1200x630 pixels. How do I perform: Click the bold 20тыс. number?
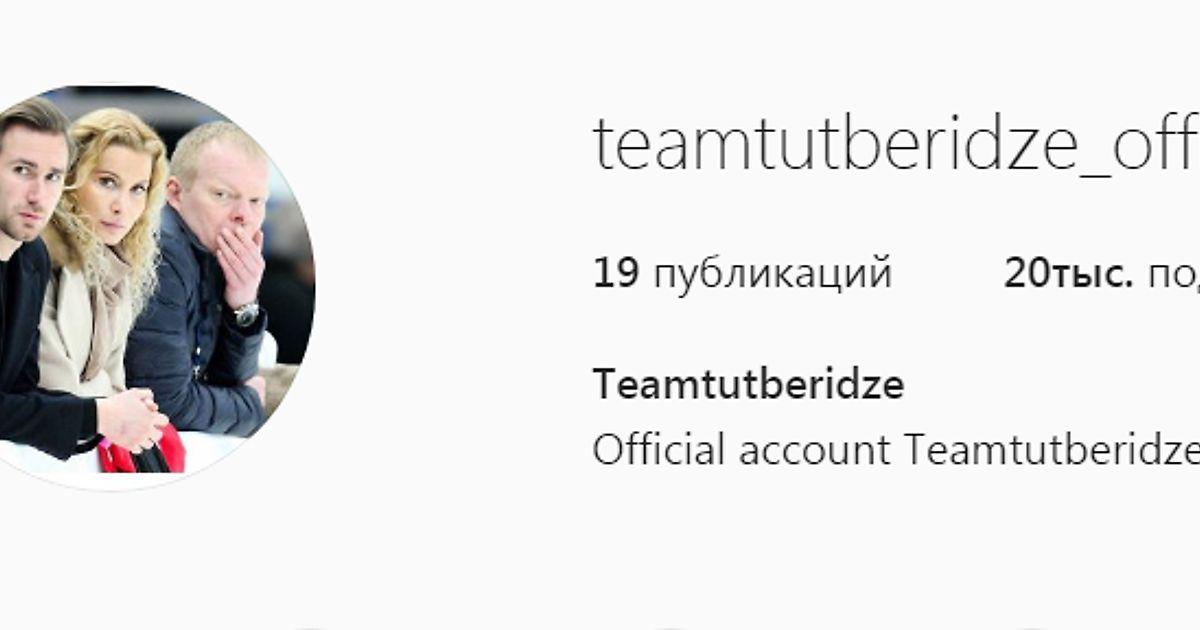click(x=1068, y=273)
